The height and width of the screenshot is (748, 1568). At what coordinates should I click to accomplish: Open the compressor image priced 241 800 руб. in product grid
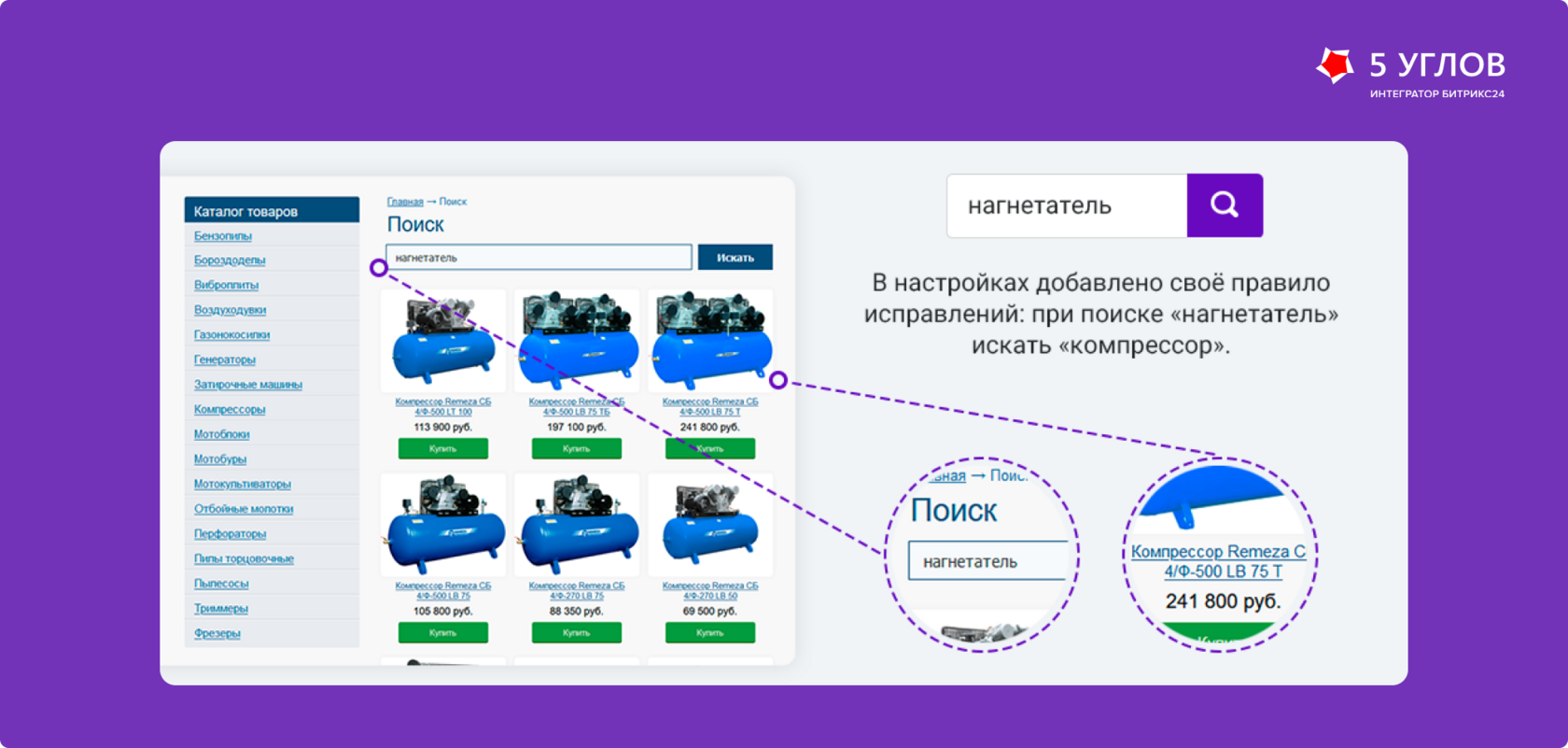coord(710,341)
